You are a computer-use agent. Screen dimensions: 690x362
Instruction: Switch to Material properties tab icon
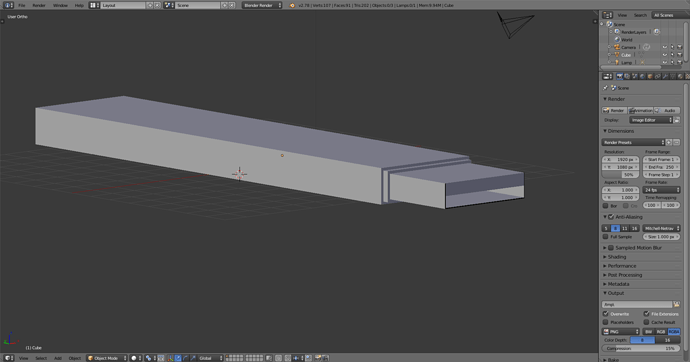coord(680,77)
